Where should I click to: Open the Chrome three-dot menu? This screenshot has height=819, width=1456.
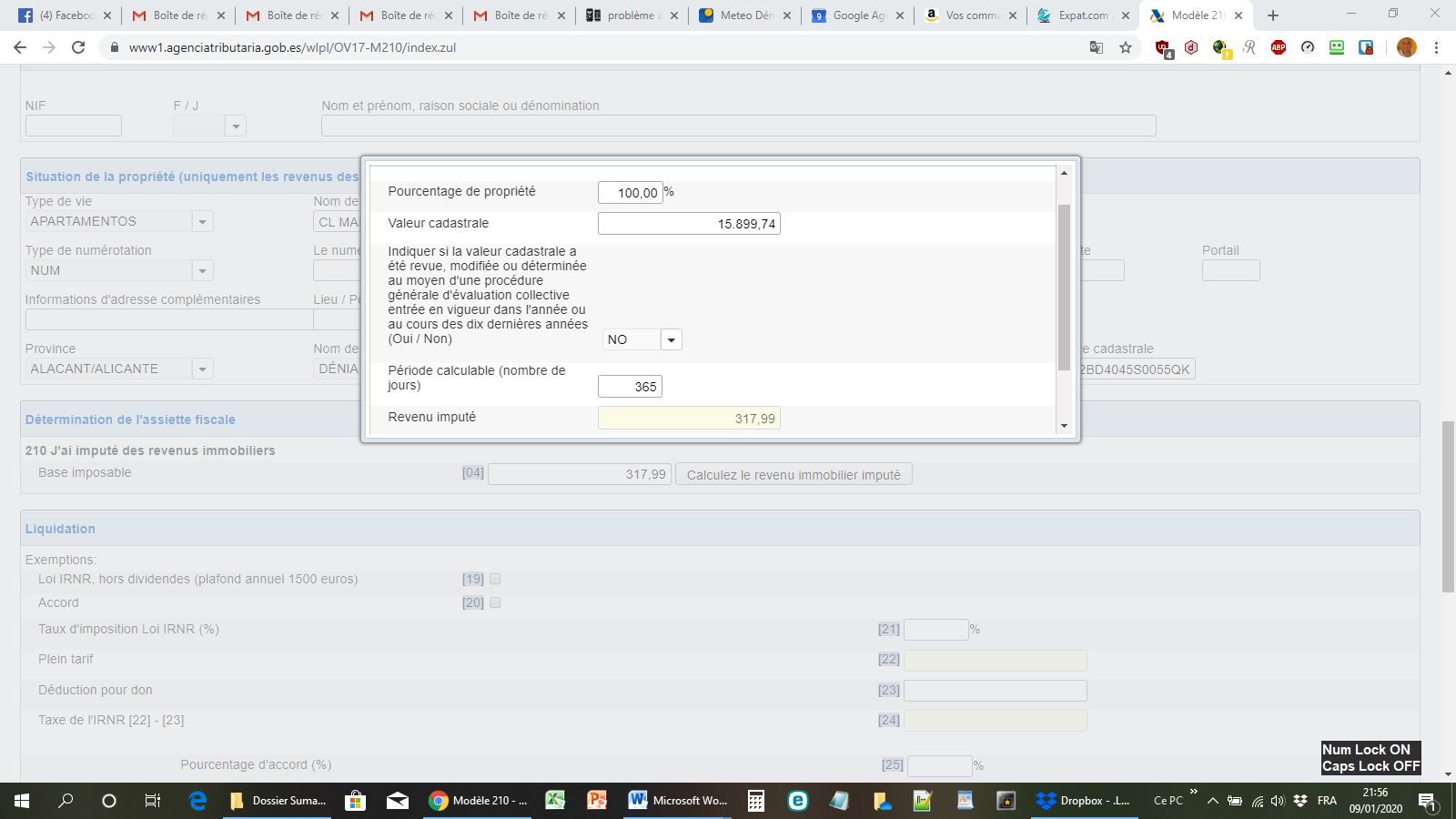coord(1436,47)
